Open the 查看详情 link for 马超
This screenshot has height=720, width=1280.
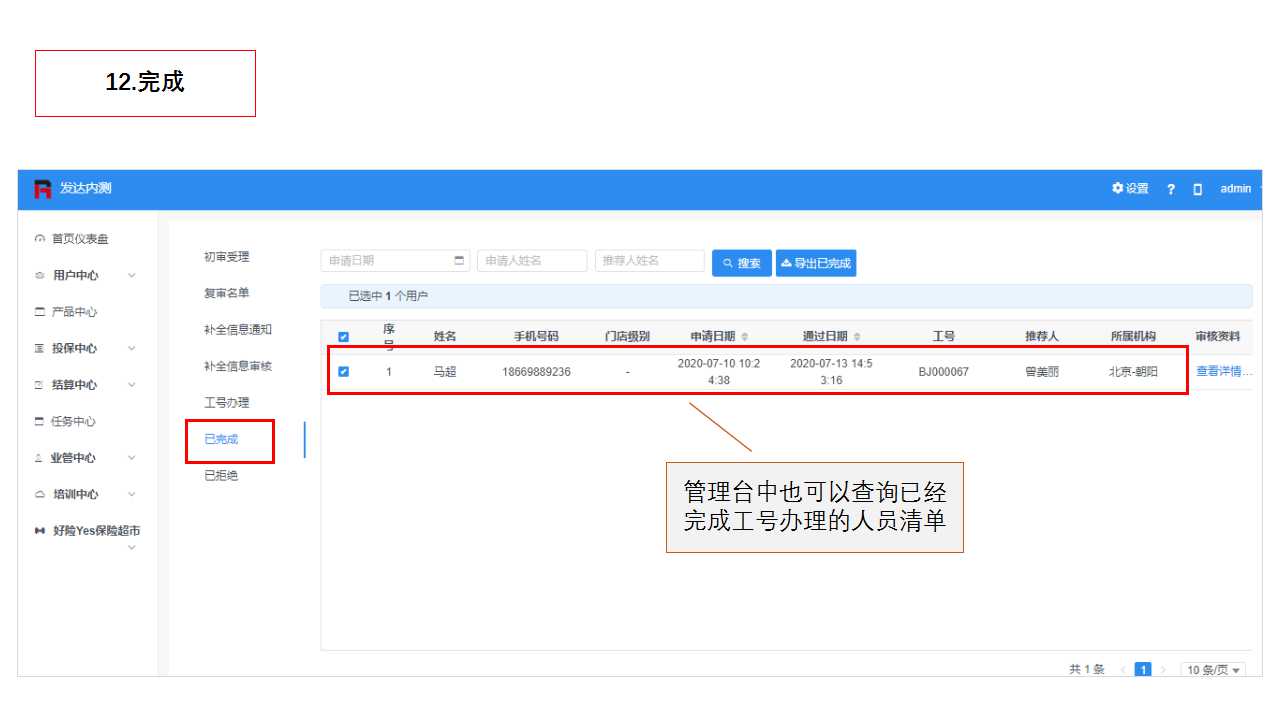1224,372
